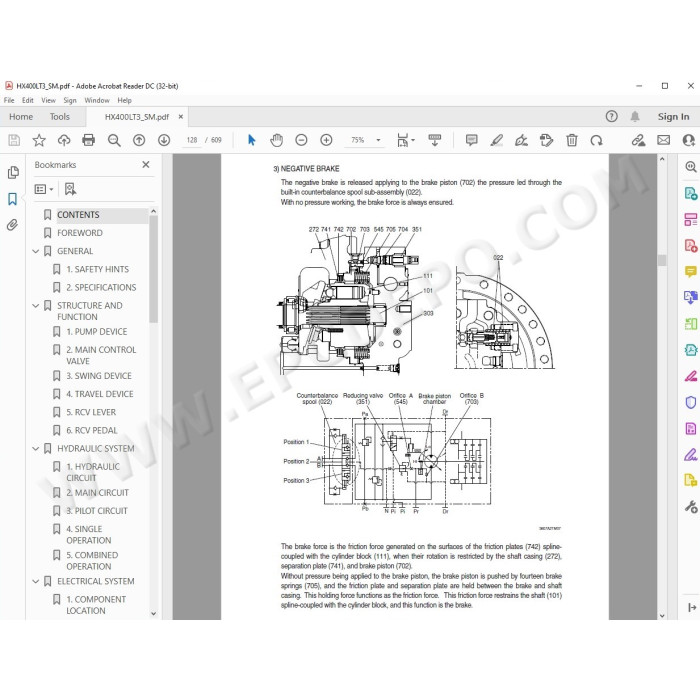Open Find text magnifier icon

click(114, 140)
